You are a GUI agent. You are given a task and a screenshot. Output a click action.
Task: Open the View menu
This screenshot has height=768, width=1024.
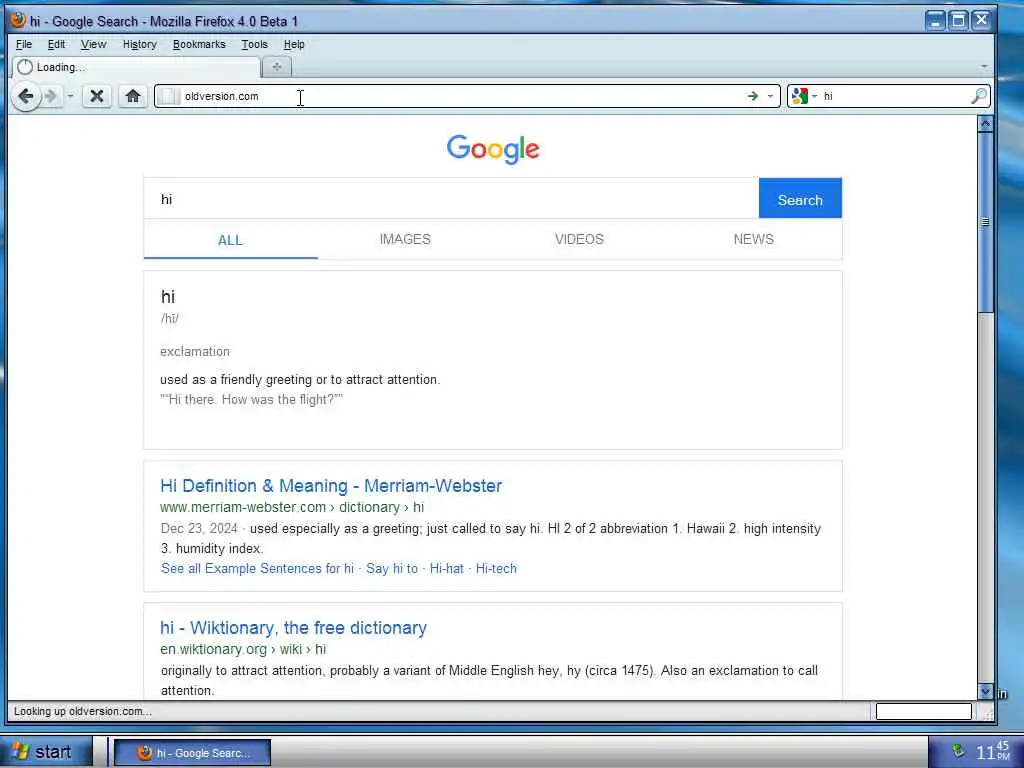point(93,44)
